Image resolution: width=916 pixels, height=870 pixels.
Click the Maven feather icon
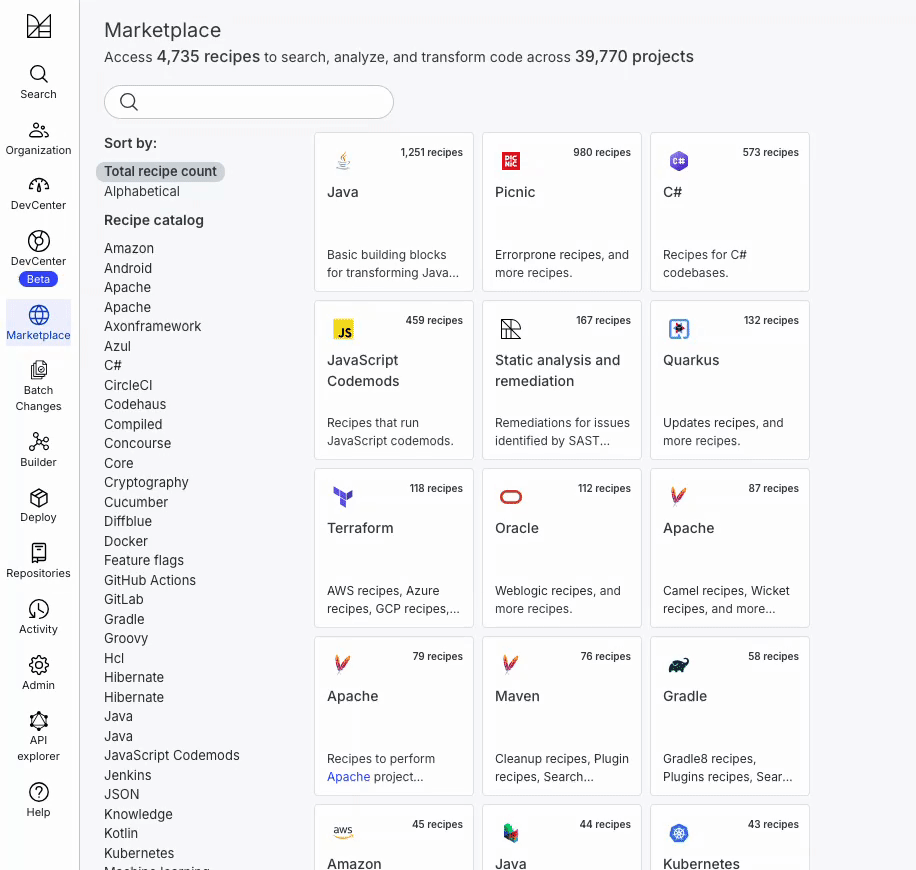coord(511,664)
